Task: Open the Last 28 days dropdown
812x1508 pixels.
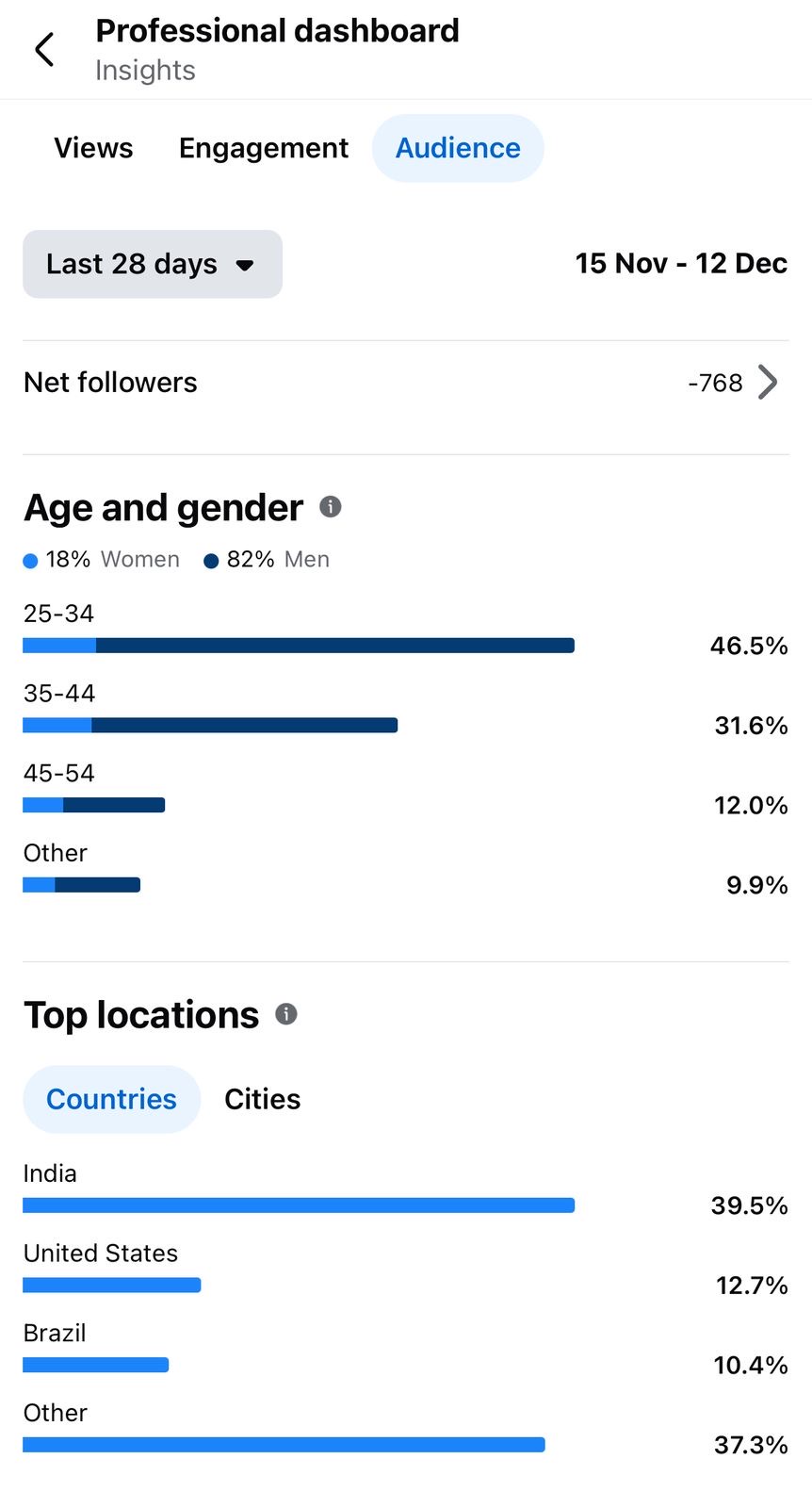Action: tap(153, 264)
